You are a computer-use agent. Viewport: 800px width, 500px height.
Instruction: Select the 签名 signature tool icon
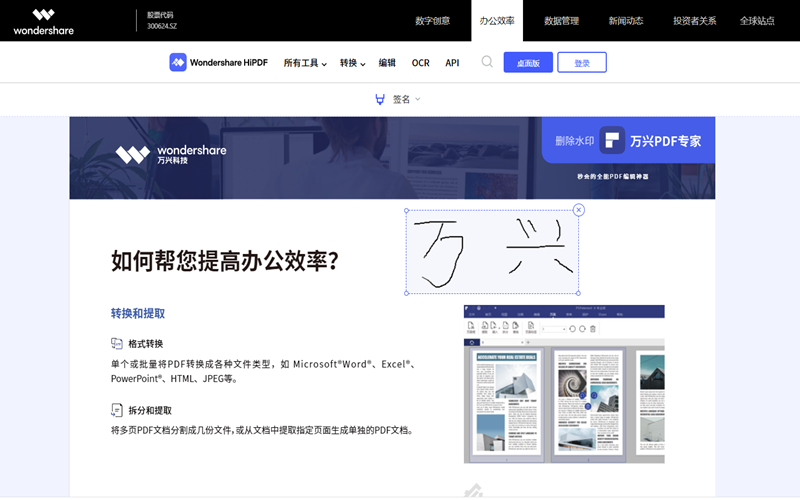[380, 99]
